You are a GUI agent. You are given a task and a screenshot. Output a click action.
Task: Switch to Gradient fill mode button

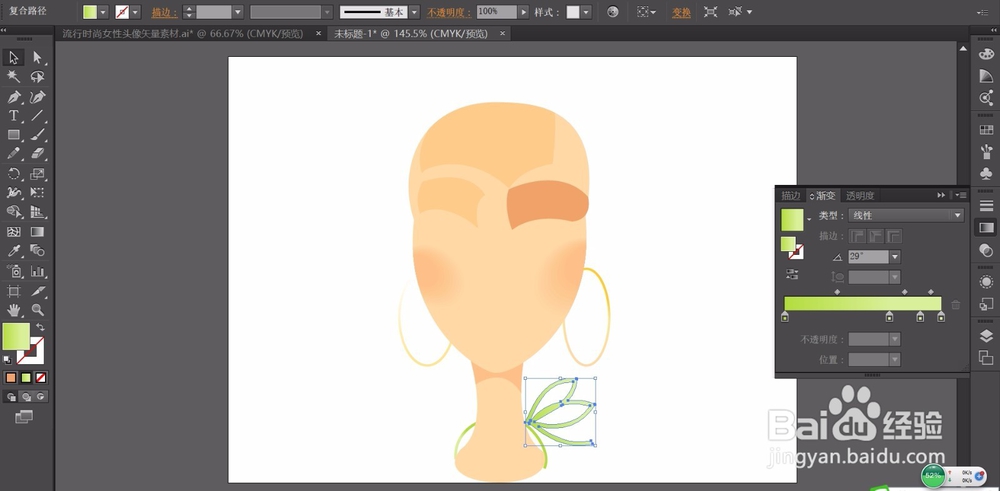(x=26, y=377)
